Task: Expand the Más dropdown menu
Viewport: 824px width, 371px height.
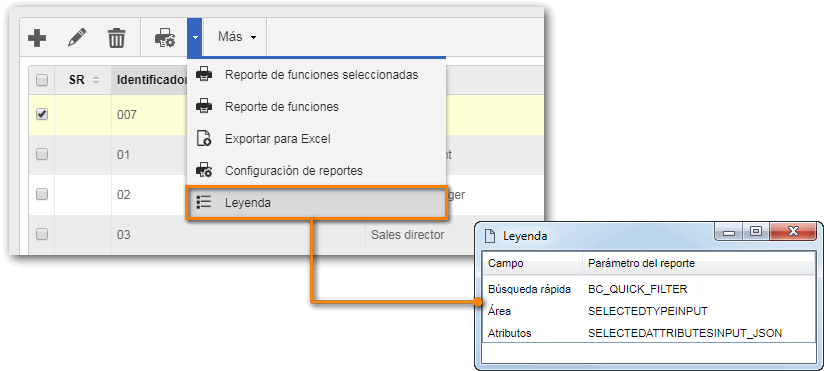Action: 237,37
